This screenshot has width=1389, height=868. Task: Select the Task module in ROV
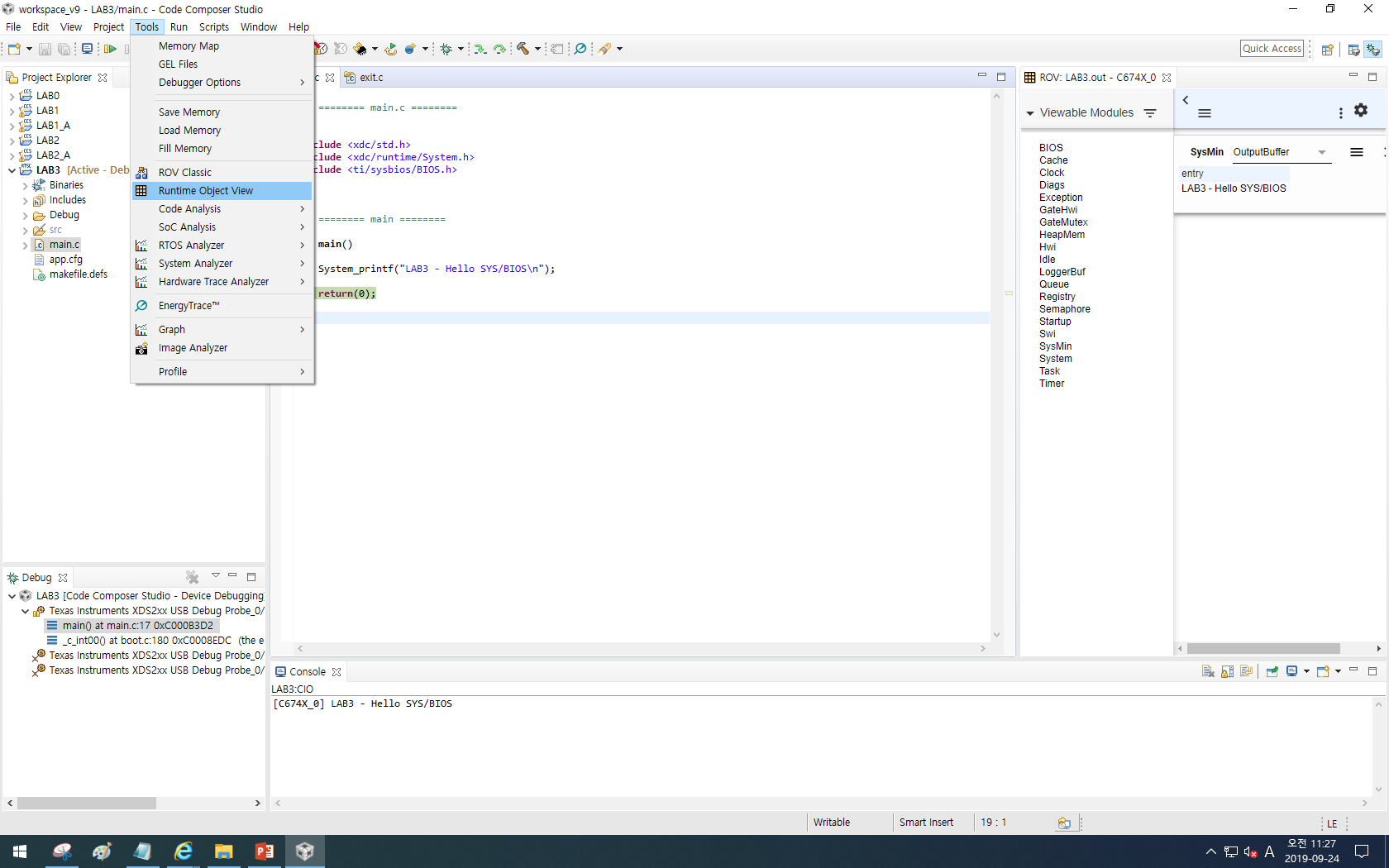[1049, 371]
